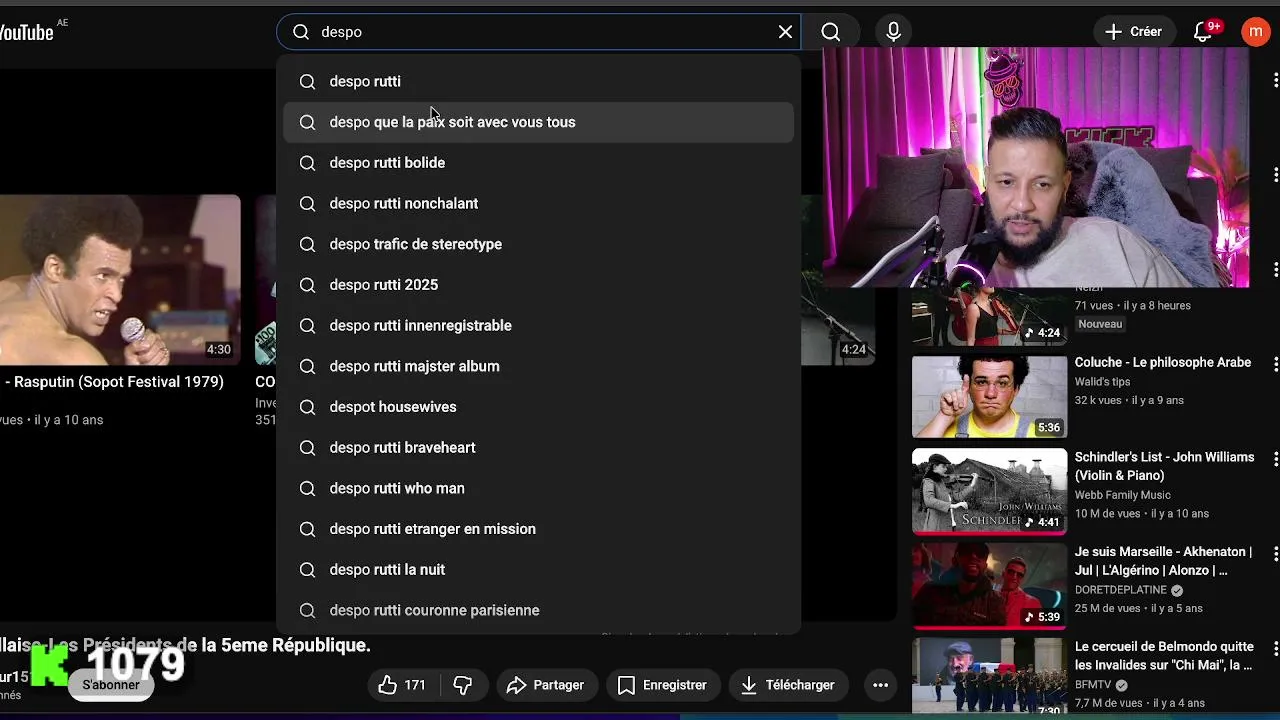
Task: Open options menu for Je suis Marseille video
Action: (1276, 553)
